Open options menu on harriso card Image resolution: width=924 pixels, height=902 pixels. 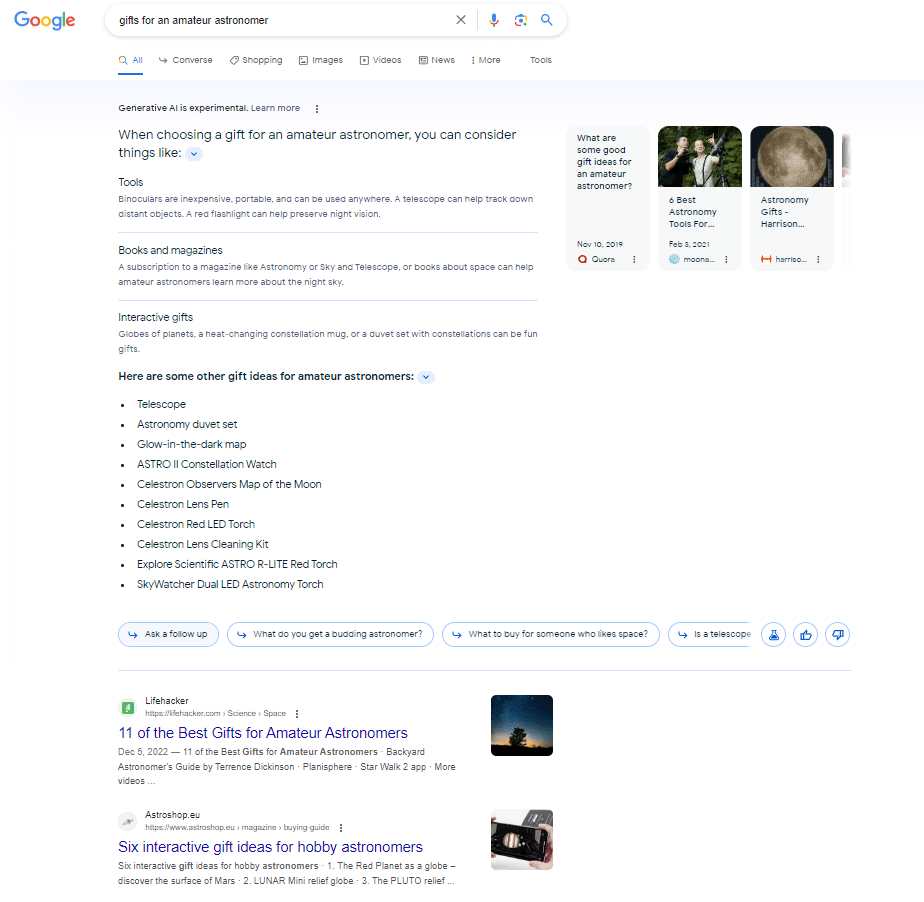click(818, 259)
